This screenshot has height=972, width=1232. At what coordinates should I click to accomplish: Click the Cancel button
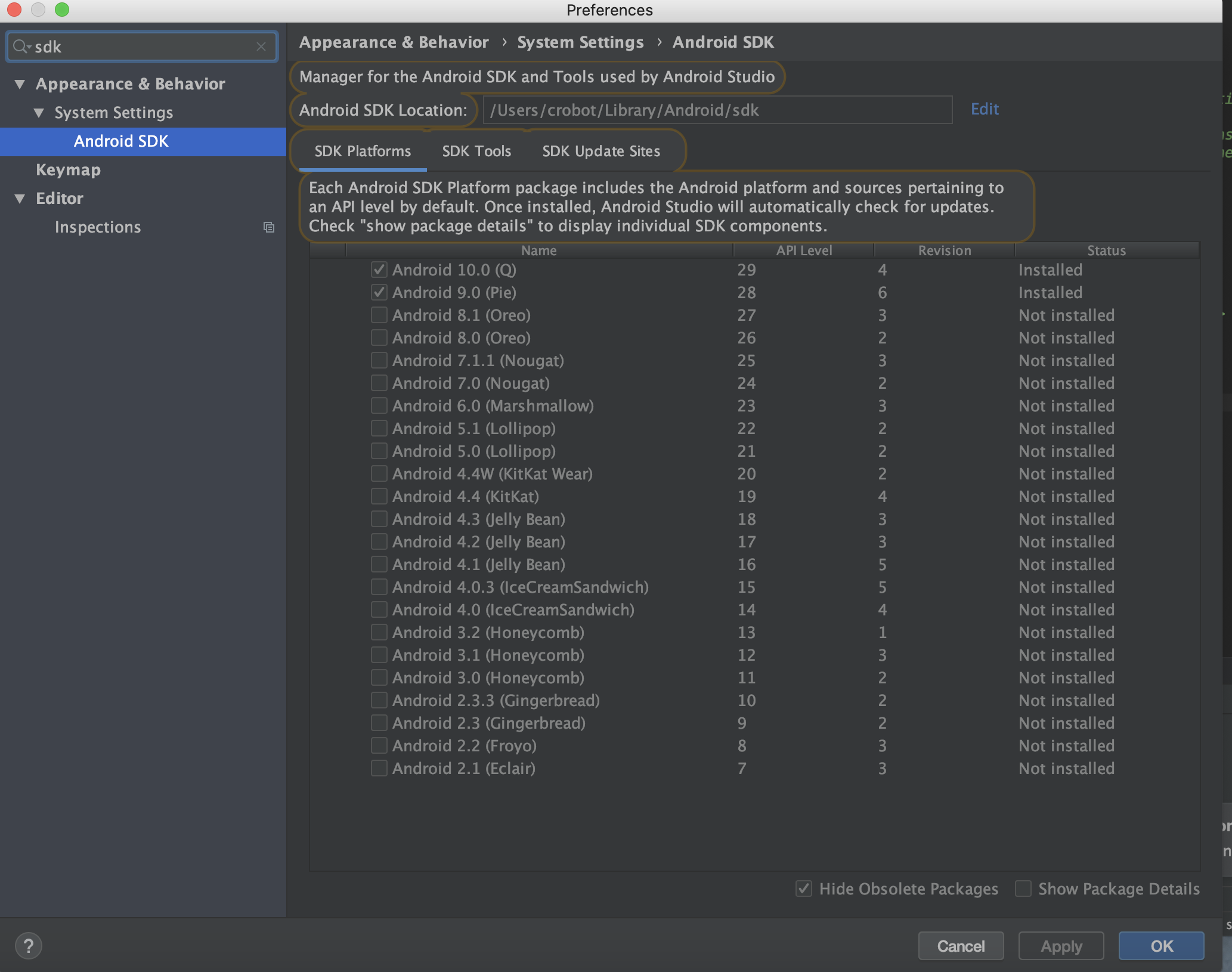coord(961,946)
